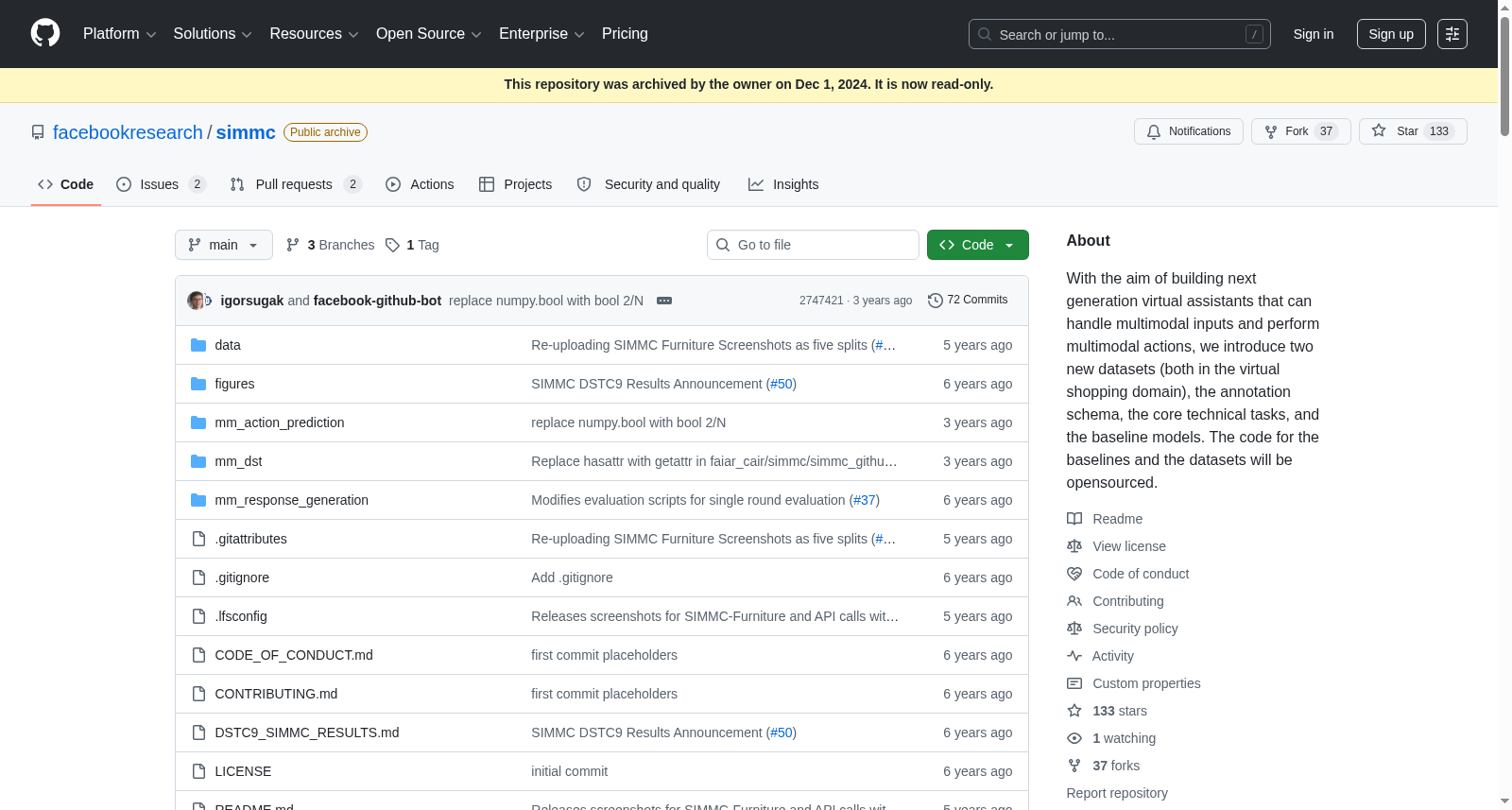Click the eye icon beside 1 watching
Image resolution: width=1512 pixels, height=810 pixels.
(1074, 738)
